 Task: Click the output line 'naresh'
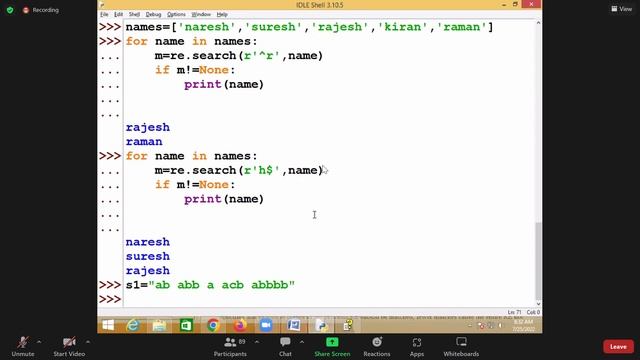point(148,242)
